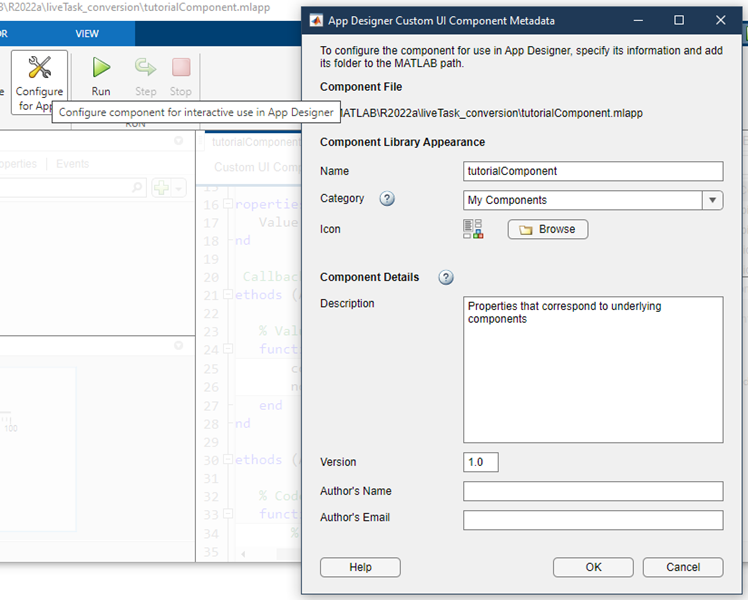
Task: Open the dropdown arrow beside the plus button
Action: pos(179,188)
